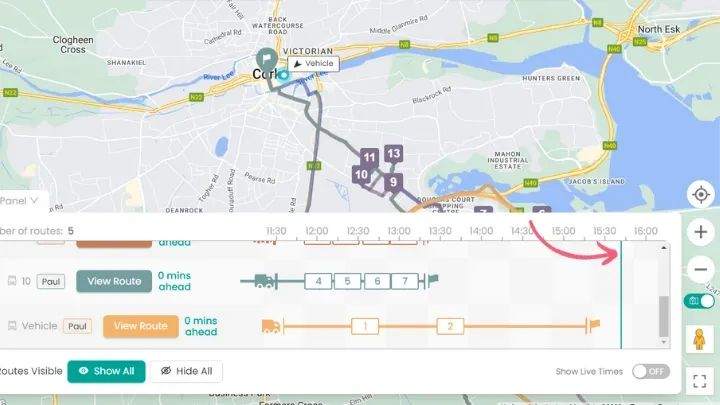Click the timeline scrollbar down arrow
Screen dimensions: 720x405
(x=664, y=342)
